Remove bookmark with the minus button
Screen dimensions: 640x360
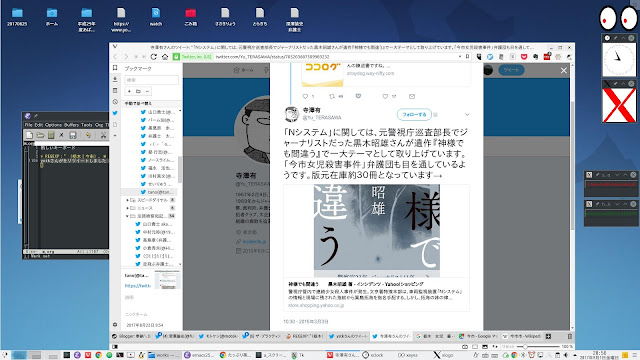[x=147, y=91]
